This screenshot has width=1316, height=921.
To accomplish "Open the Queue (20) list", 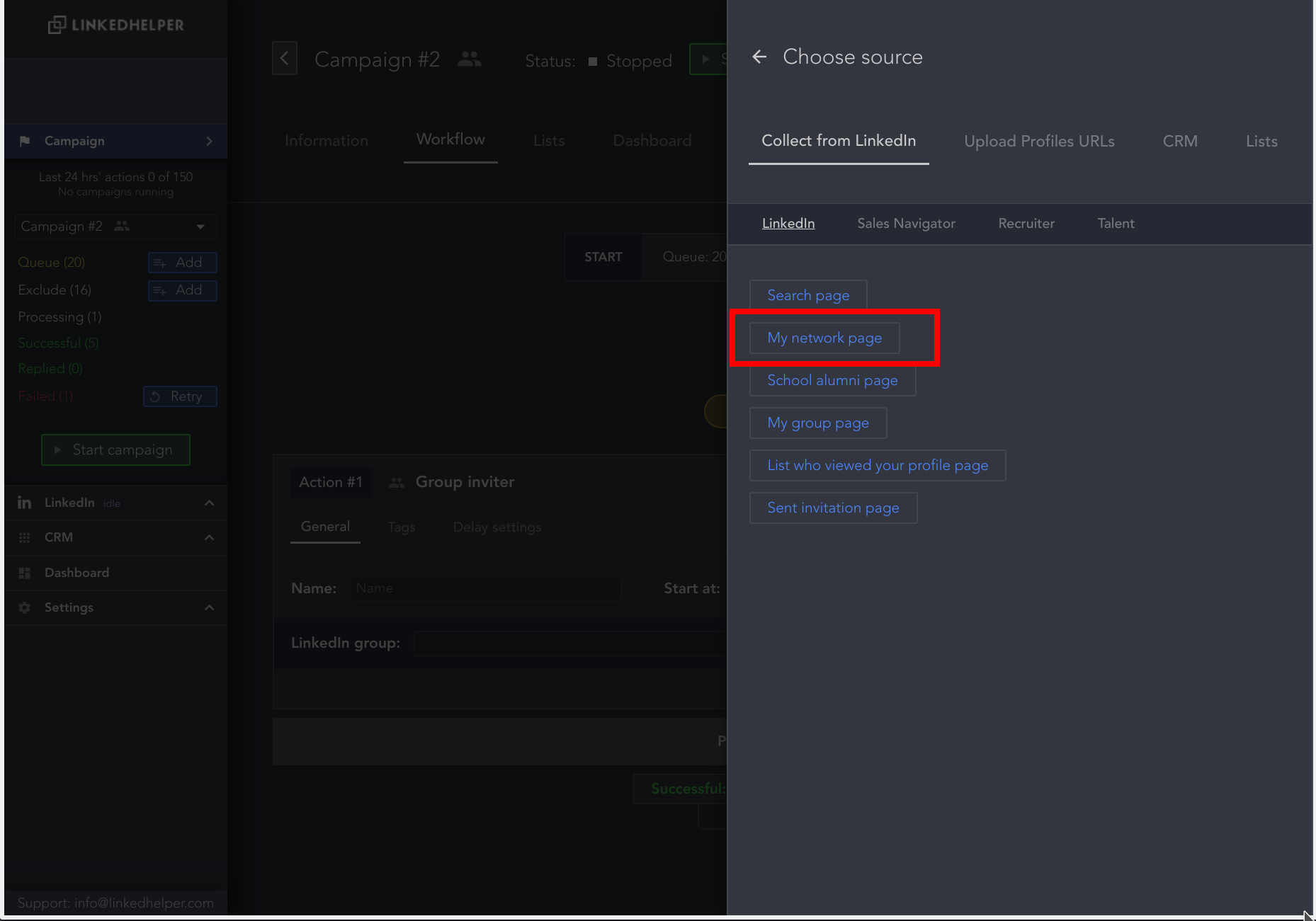I will (51, 263).
